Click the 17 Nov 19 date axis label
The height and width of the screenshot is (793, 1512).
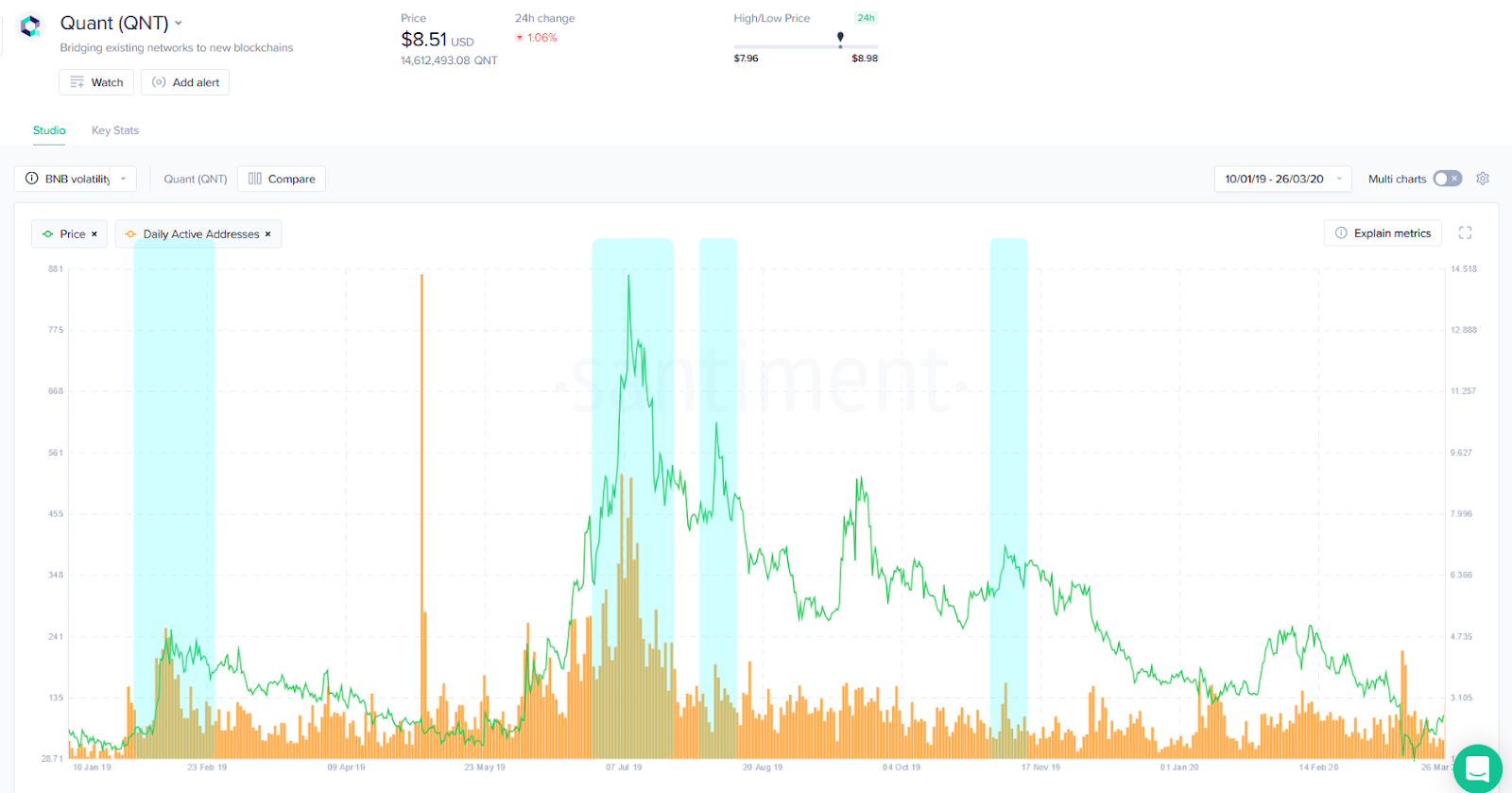[x=1040, y=767]
